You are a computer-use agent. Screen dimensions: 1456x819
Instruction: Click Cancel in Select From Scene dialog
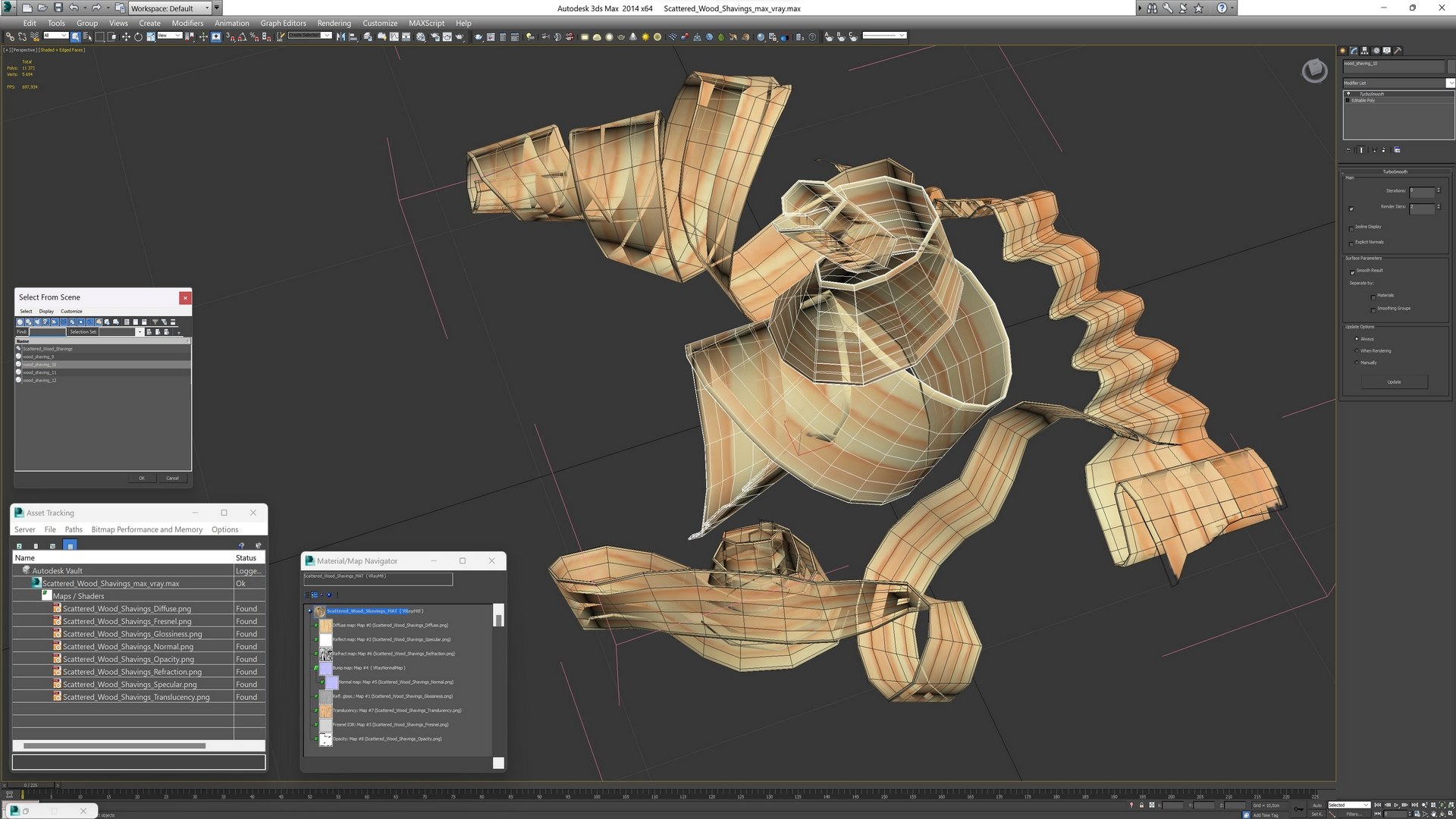pos(172,478)
